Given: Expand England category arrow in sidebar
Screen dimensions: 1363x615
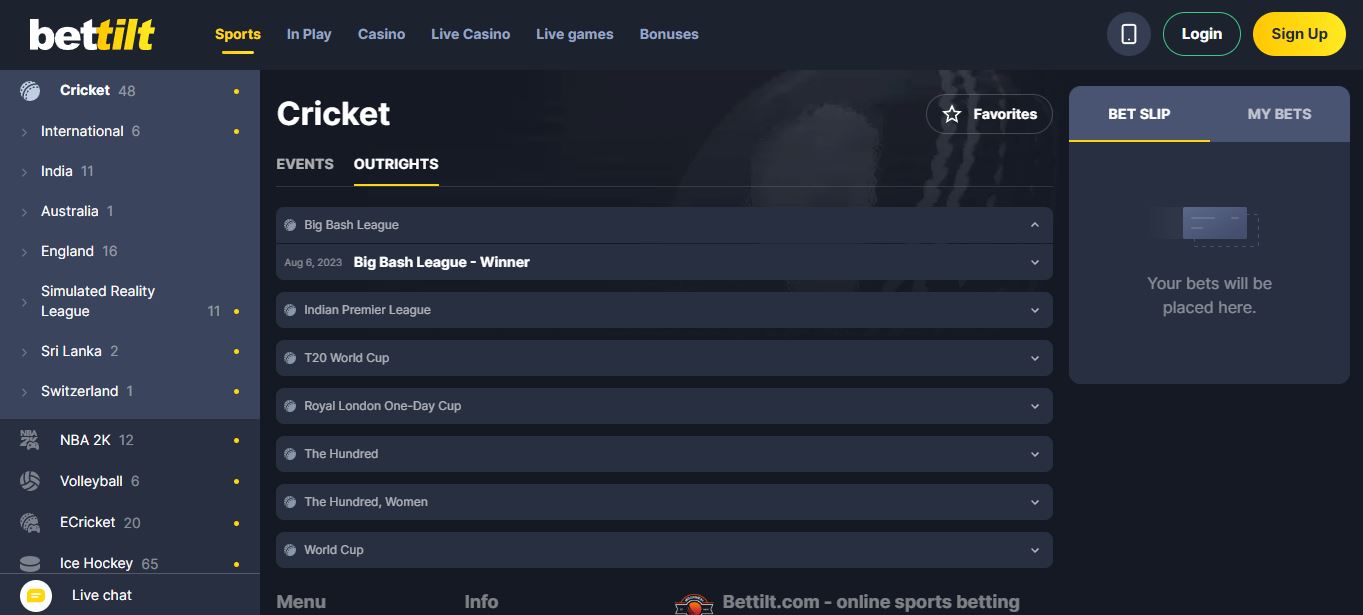Looking at the screenshot, I should [24, 252].
